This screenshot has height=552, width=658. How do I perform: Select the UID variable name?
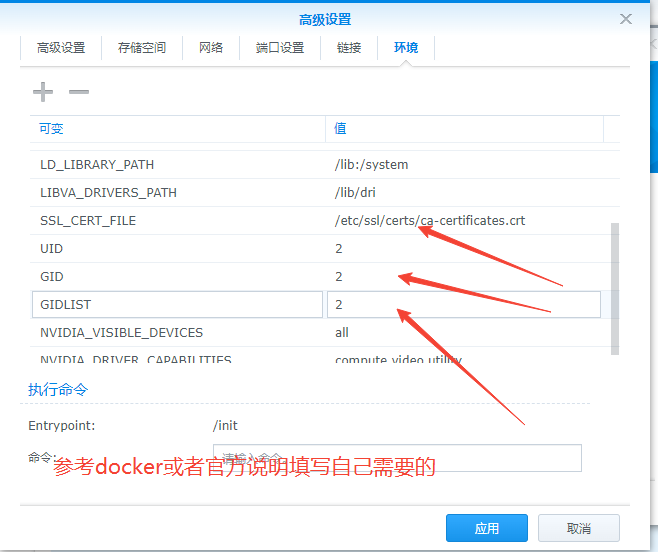click(51, 249)
